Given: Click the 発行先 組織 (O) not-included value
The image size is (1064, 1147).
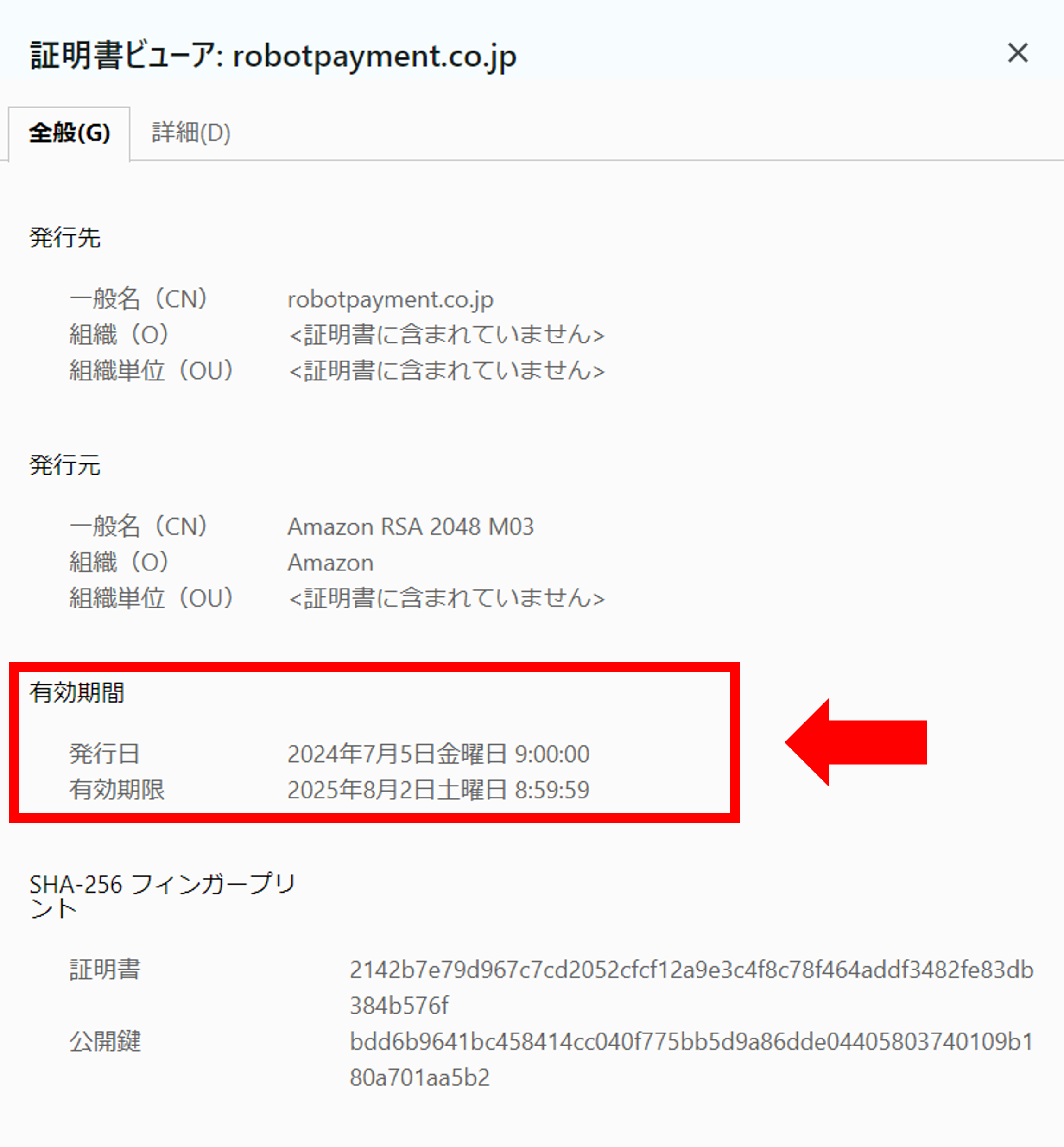Looking at the screenshot, I should (x=447, y=335).
